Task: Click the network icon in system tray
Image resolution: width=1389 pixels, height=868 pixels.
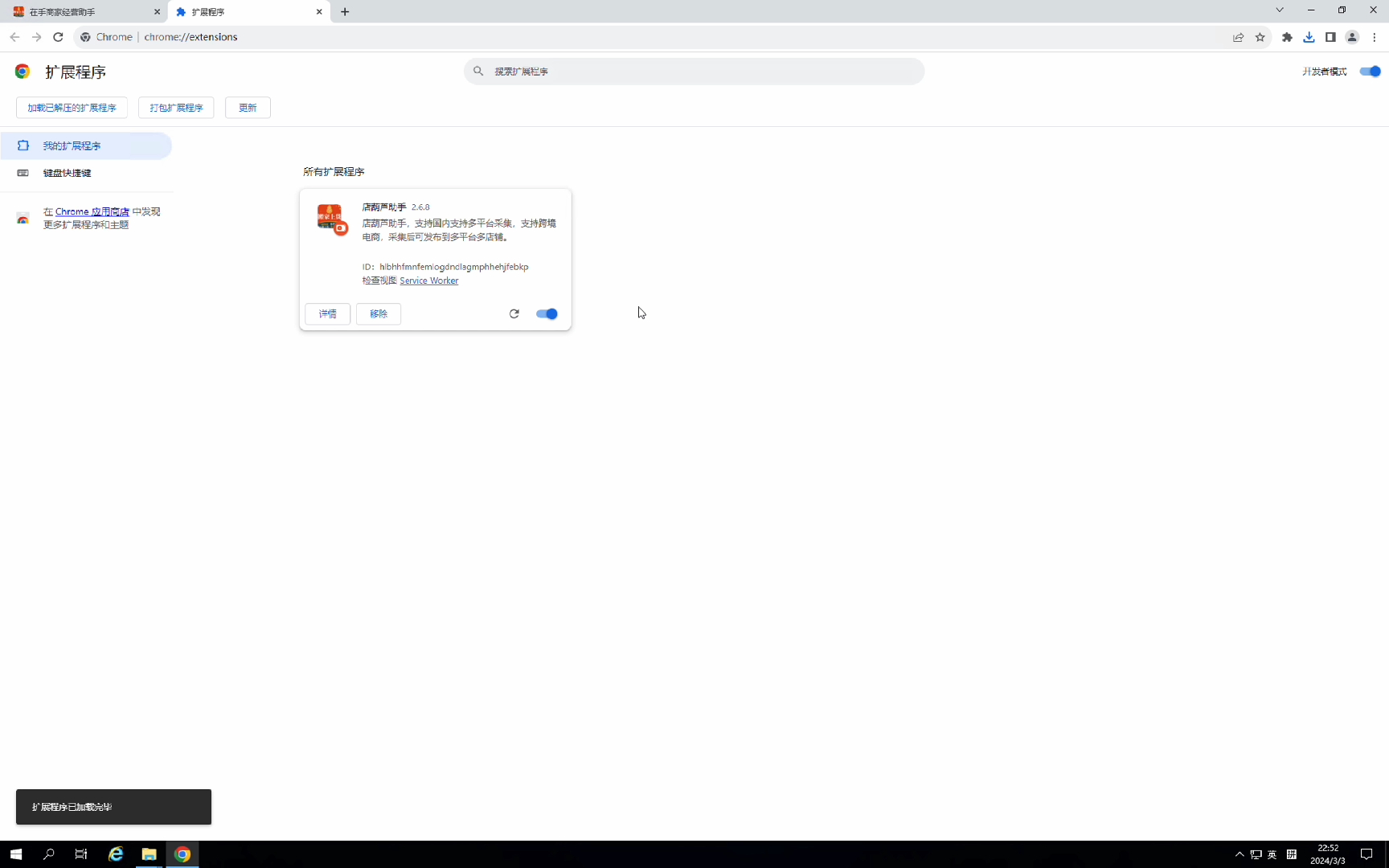Action: click(x=1256, y=854)
